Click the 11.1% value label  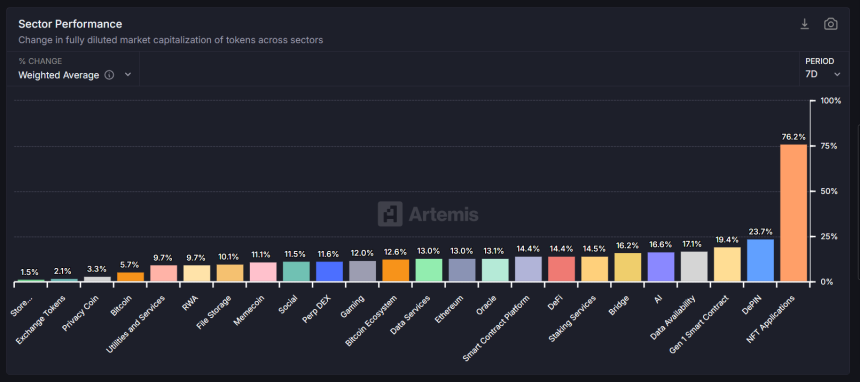(x=263, y=254)
